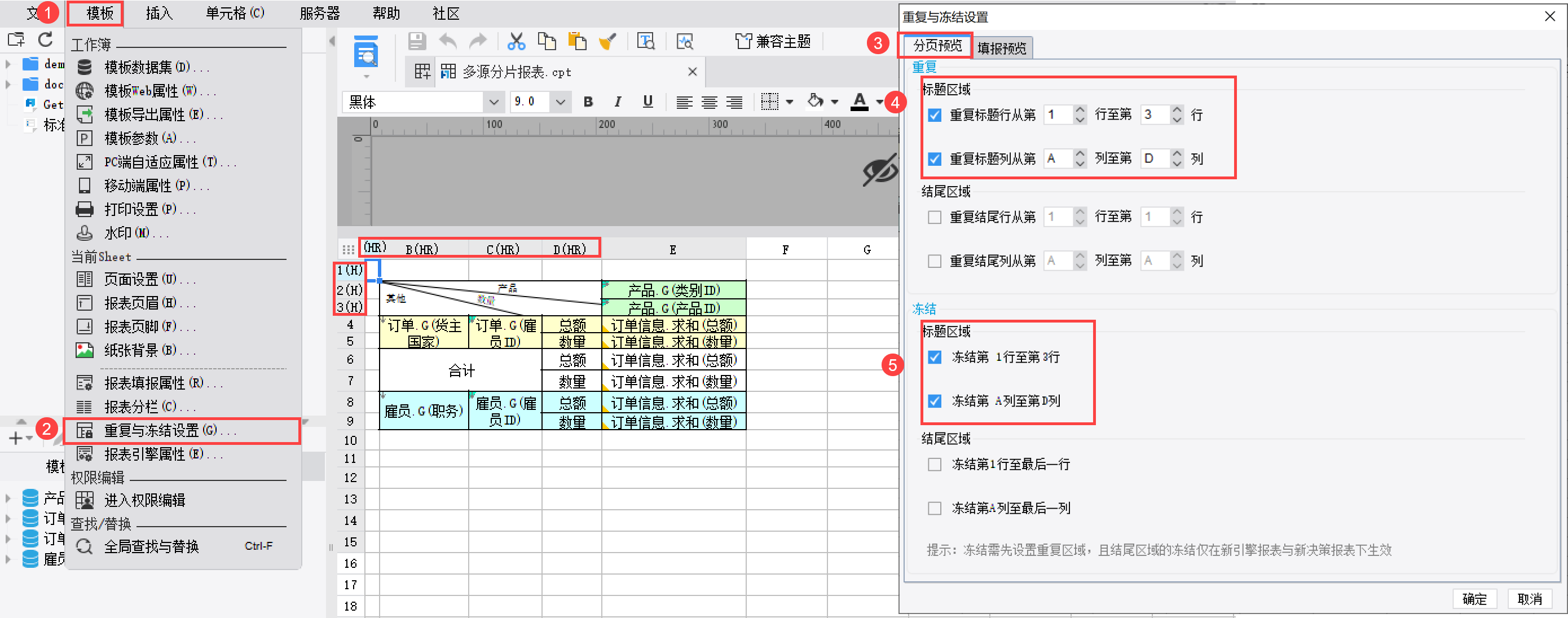Enable 重复结尾行从第 checkbox
Image resolution: width=1568 pixels, height=618 pixels.
click(x=935, y=217)
